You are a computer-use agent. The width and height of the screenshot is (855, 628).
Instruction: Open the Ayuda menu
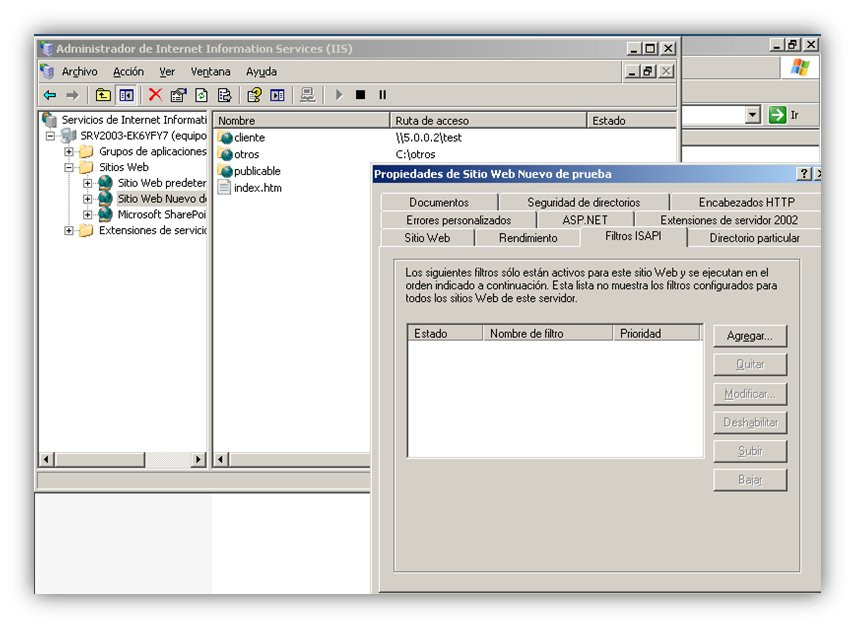261,71
